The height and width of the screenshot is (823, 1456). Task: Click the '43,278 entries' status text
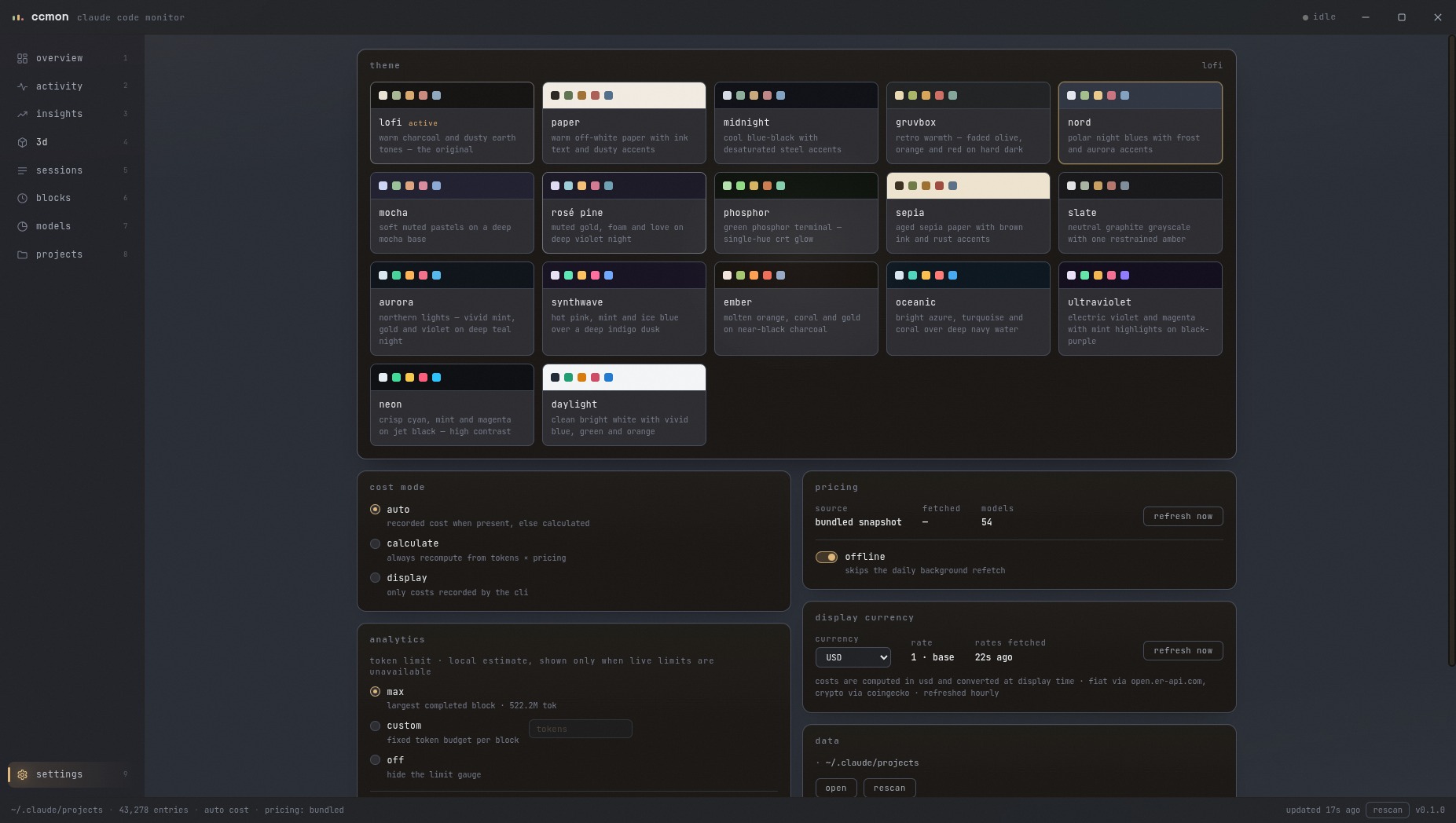(x=153, y=810)
